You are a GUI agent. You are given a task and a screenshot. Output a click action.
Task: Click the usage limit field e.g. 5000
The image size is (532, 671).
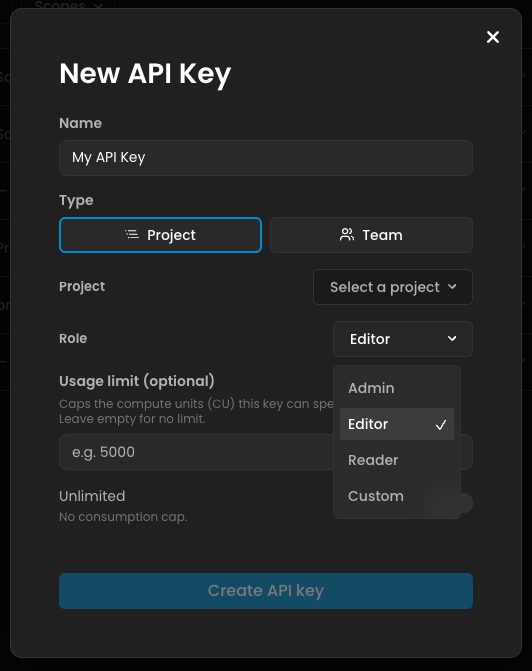tap(196, 452)
